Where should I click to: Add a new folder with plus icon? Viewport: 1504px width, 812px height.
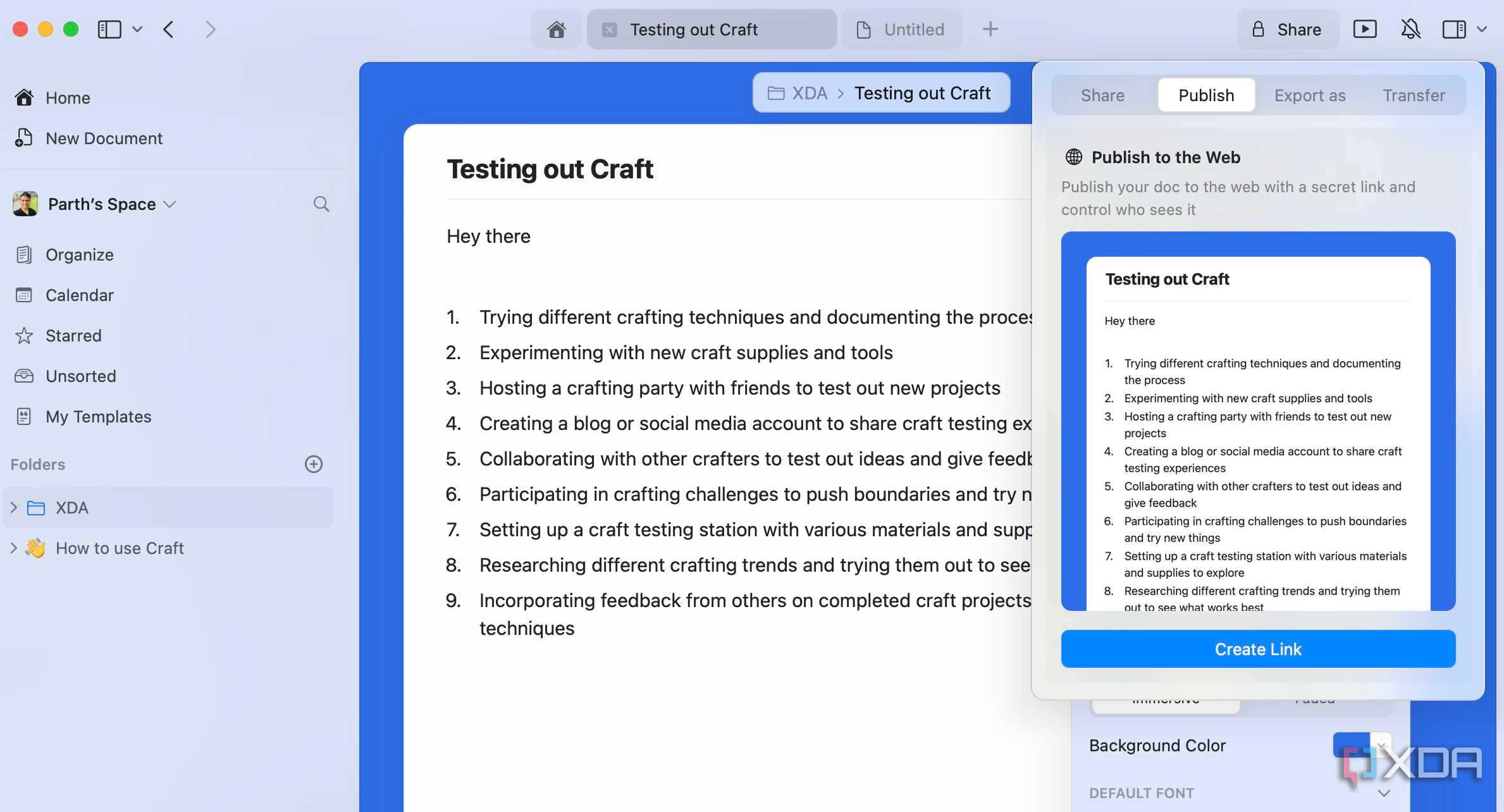pyautogui.click(x=314, y=464)
